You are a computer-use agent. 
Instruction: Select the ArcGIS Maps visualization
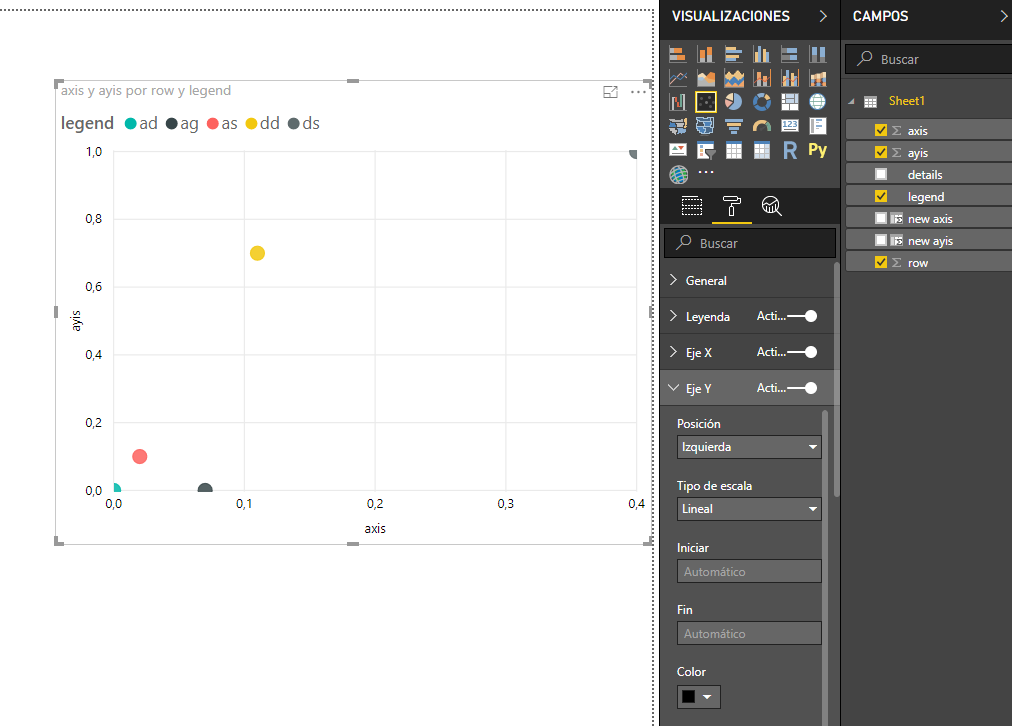point(678,174)
